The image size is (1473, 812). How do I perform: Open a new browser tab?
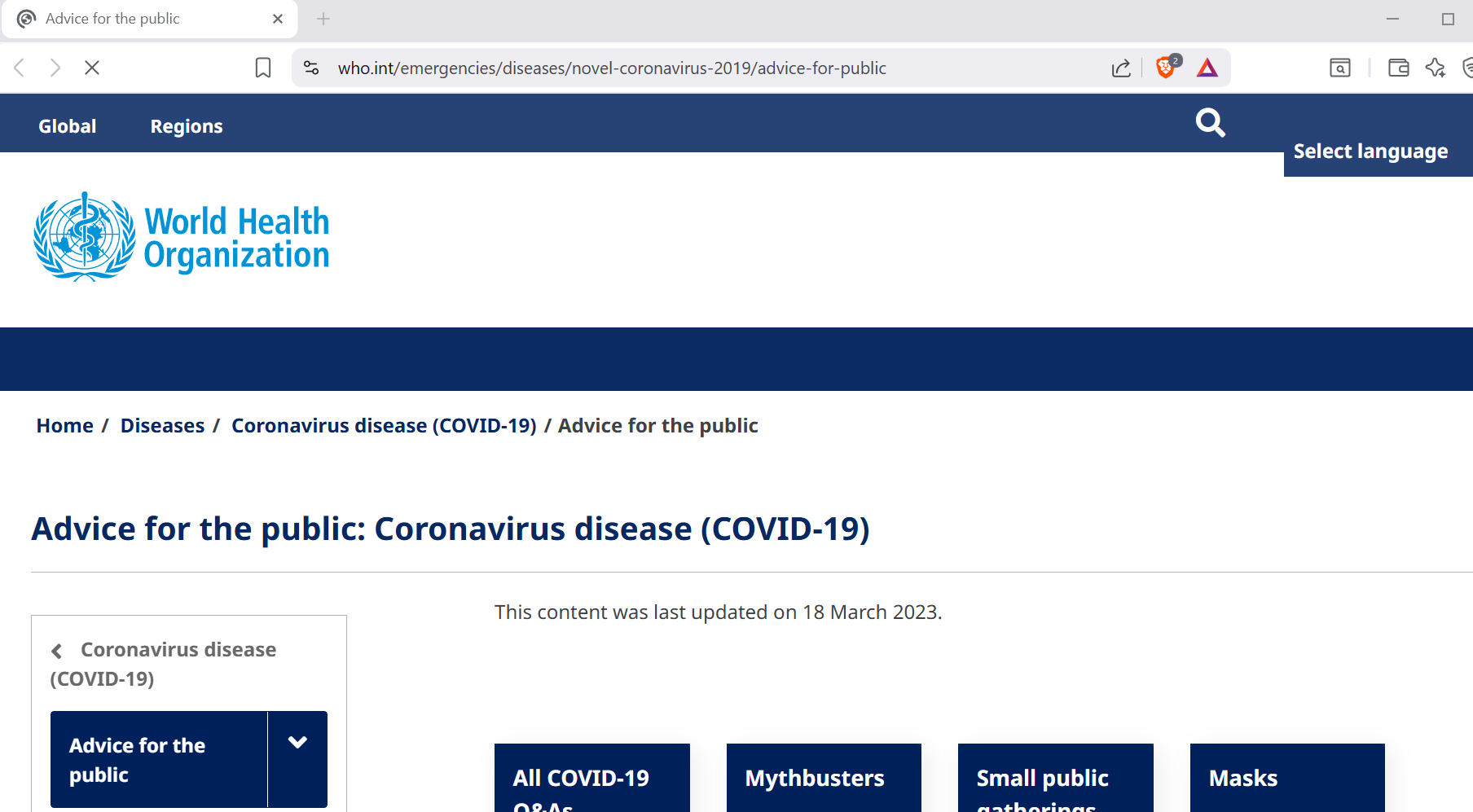(x=323, y=19)
